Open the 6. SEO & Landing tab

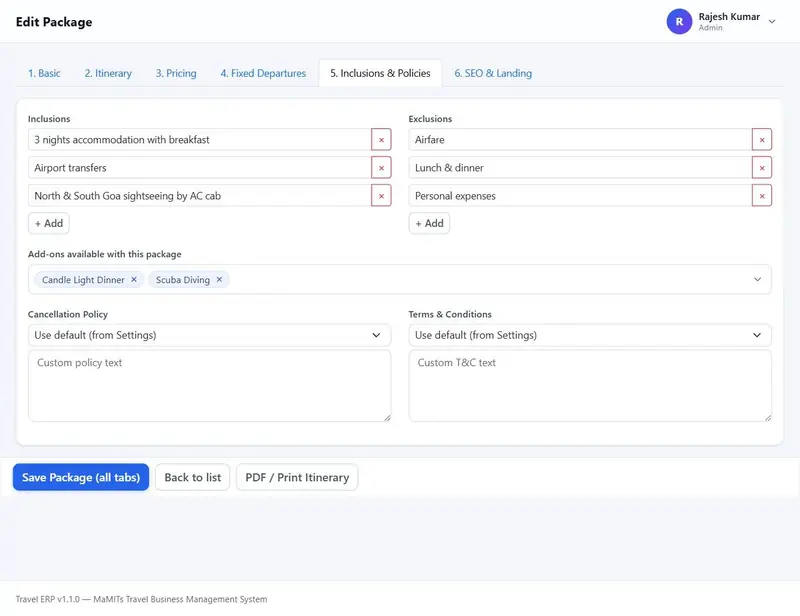point(493,73)
